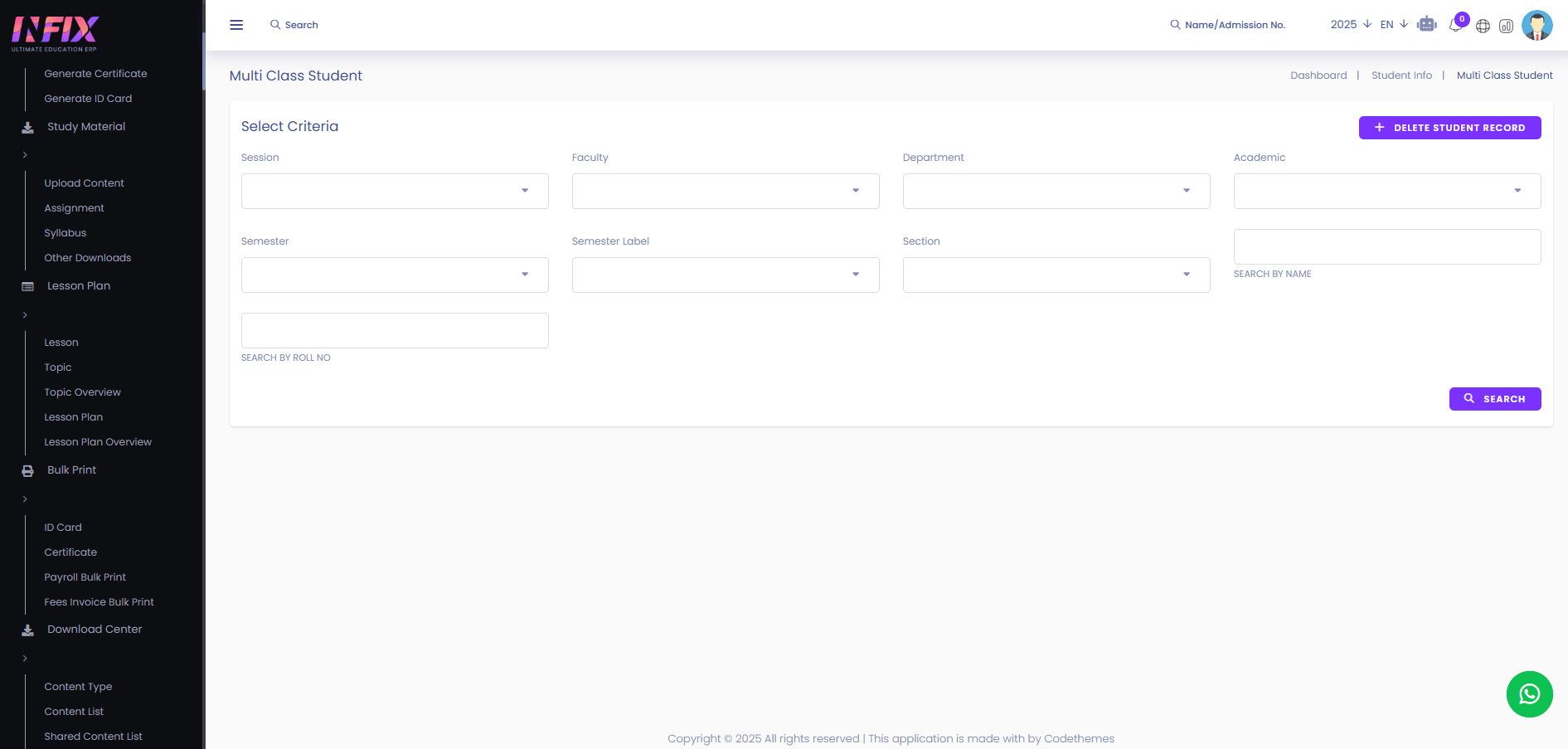1568x749 pixels.
Task: Open Lesson Plan Overview
Action: [98, 442]
